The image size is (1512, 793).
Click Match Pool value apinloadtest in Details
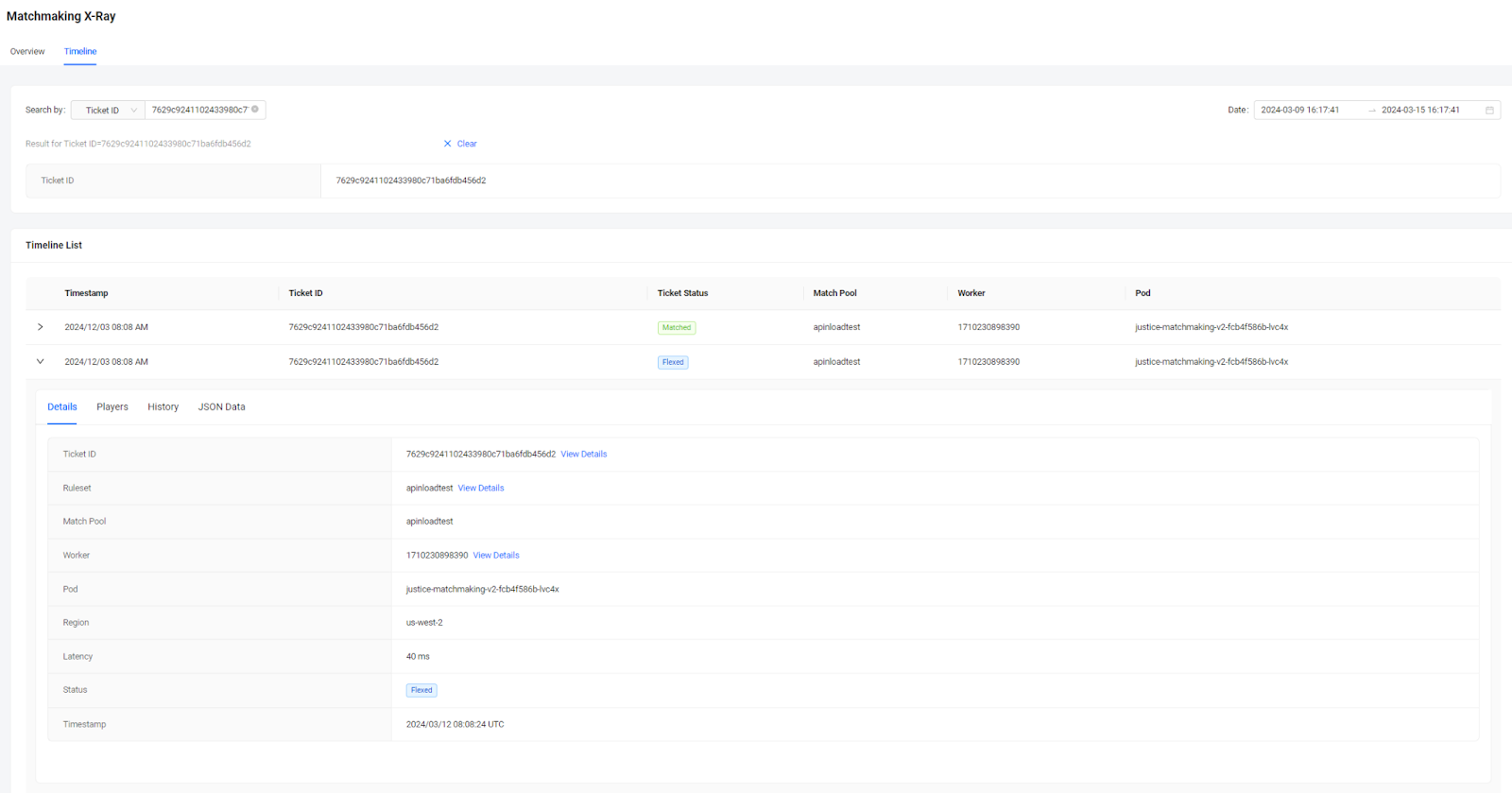[x=430, y=522]
